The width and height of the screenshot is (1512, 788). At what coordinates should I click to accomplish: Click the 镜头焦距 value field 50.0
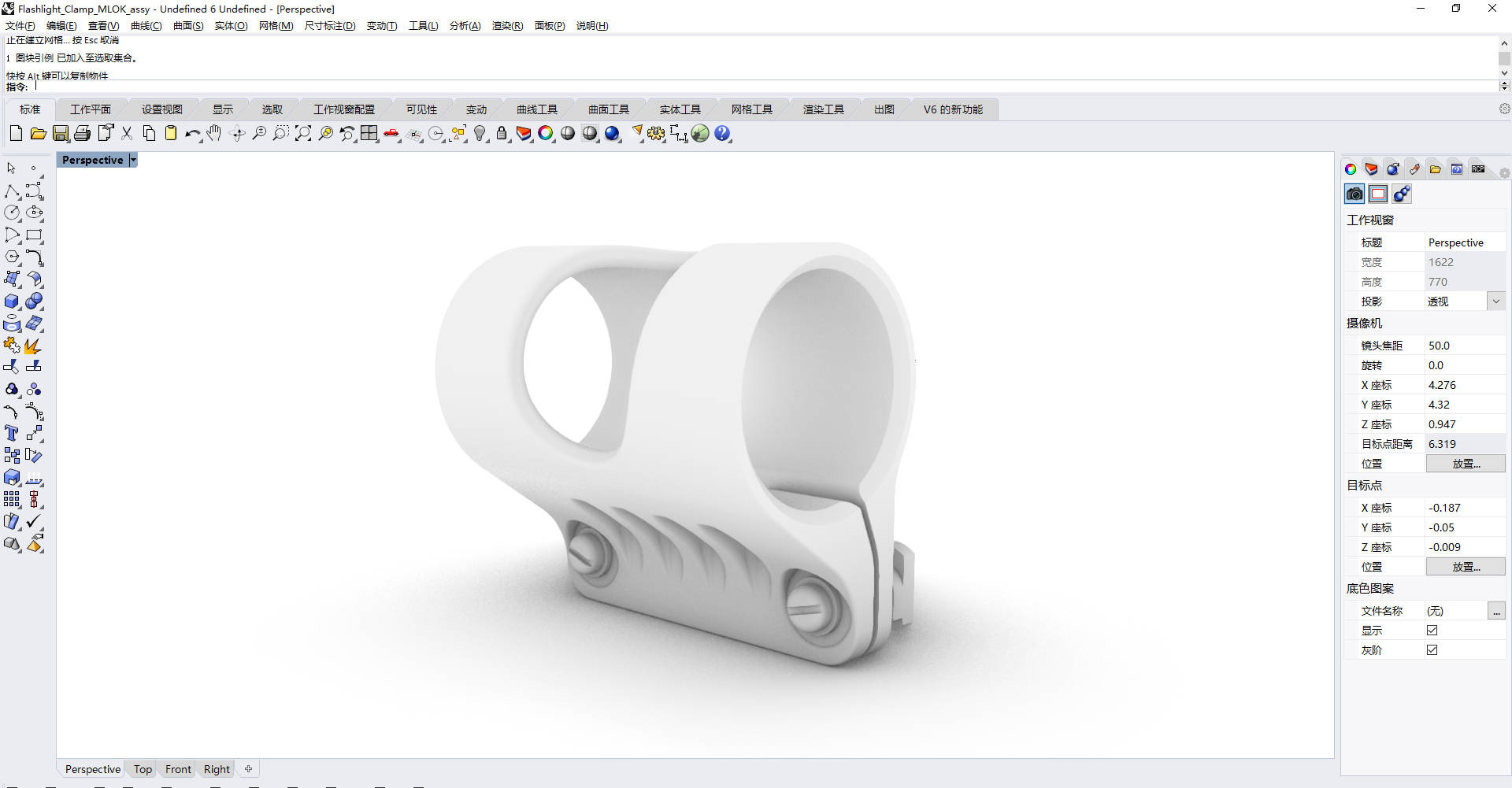pyautogui.click(x=1465, y=346)
